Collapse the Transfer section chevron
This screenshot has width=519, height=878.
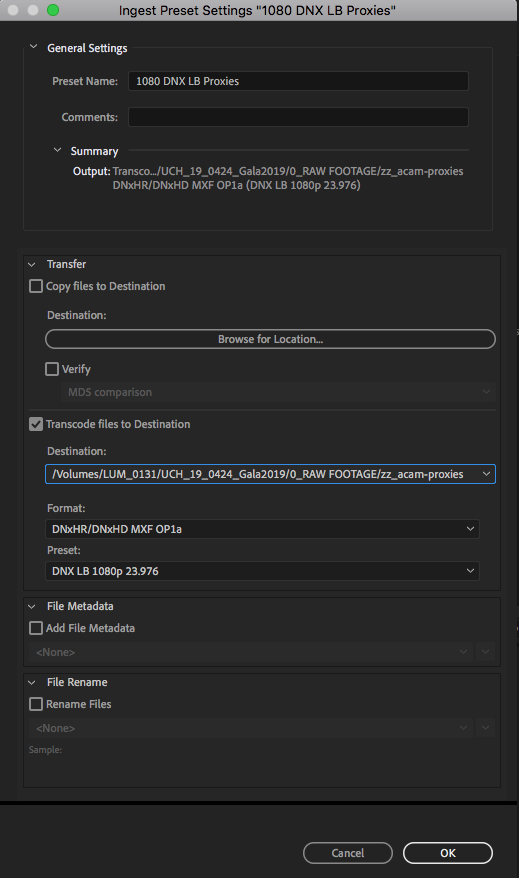click(x=32, y=264)
